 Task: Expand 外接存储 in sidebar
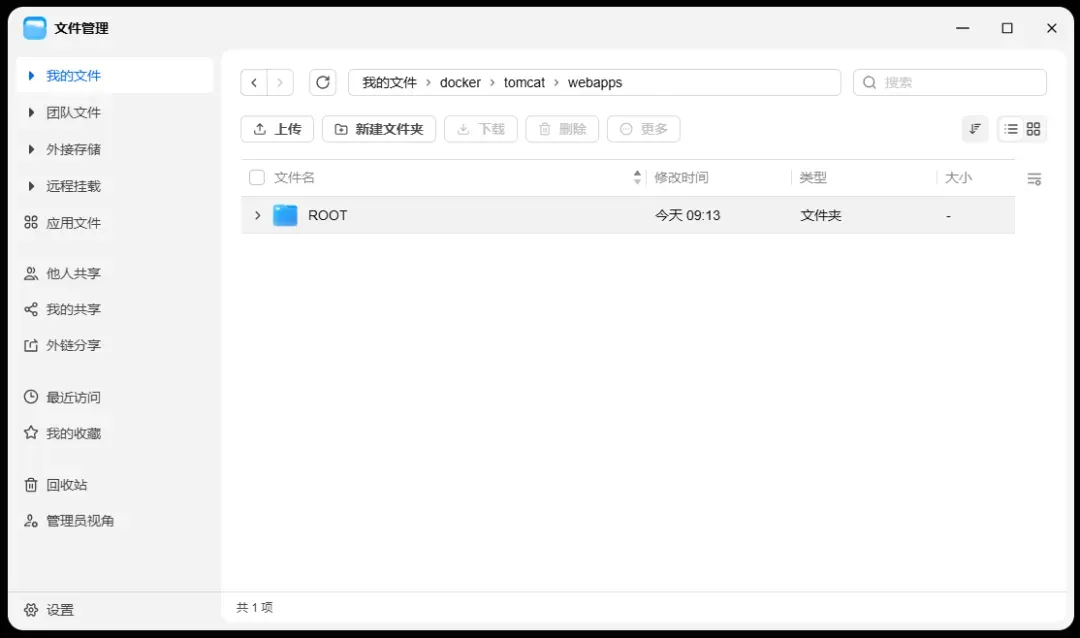[x=31, y=149]
